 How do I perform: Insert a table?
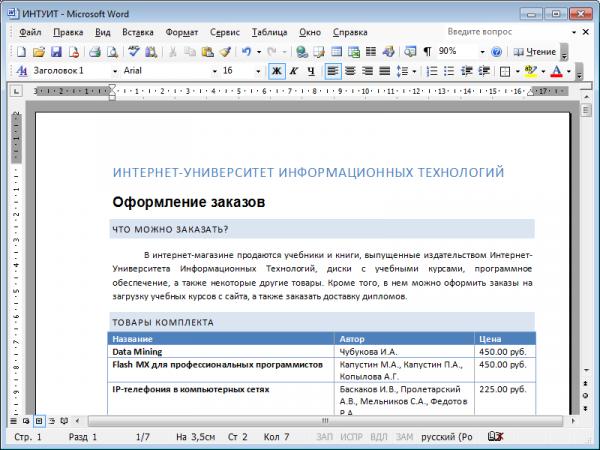click(x=336, y=52)
